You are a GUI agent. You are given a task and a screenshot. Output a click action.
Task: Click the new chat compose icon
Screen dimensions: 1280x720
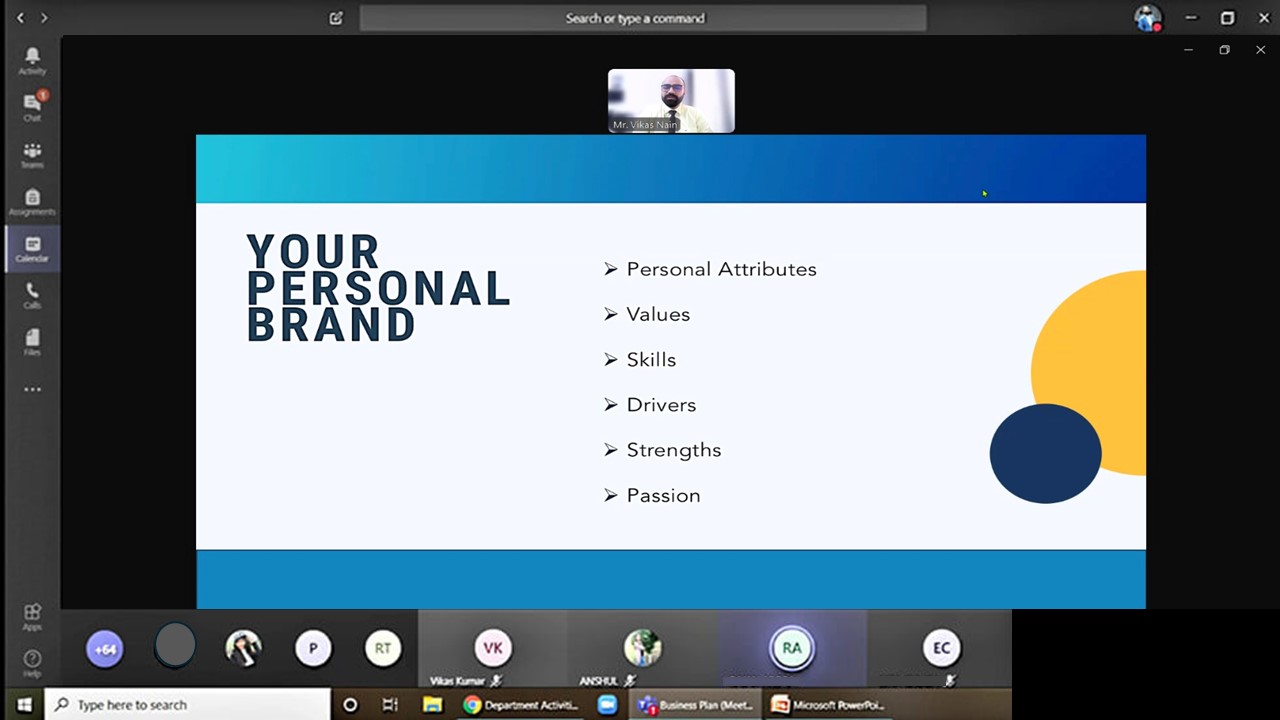(336, 18)
